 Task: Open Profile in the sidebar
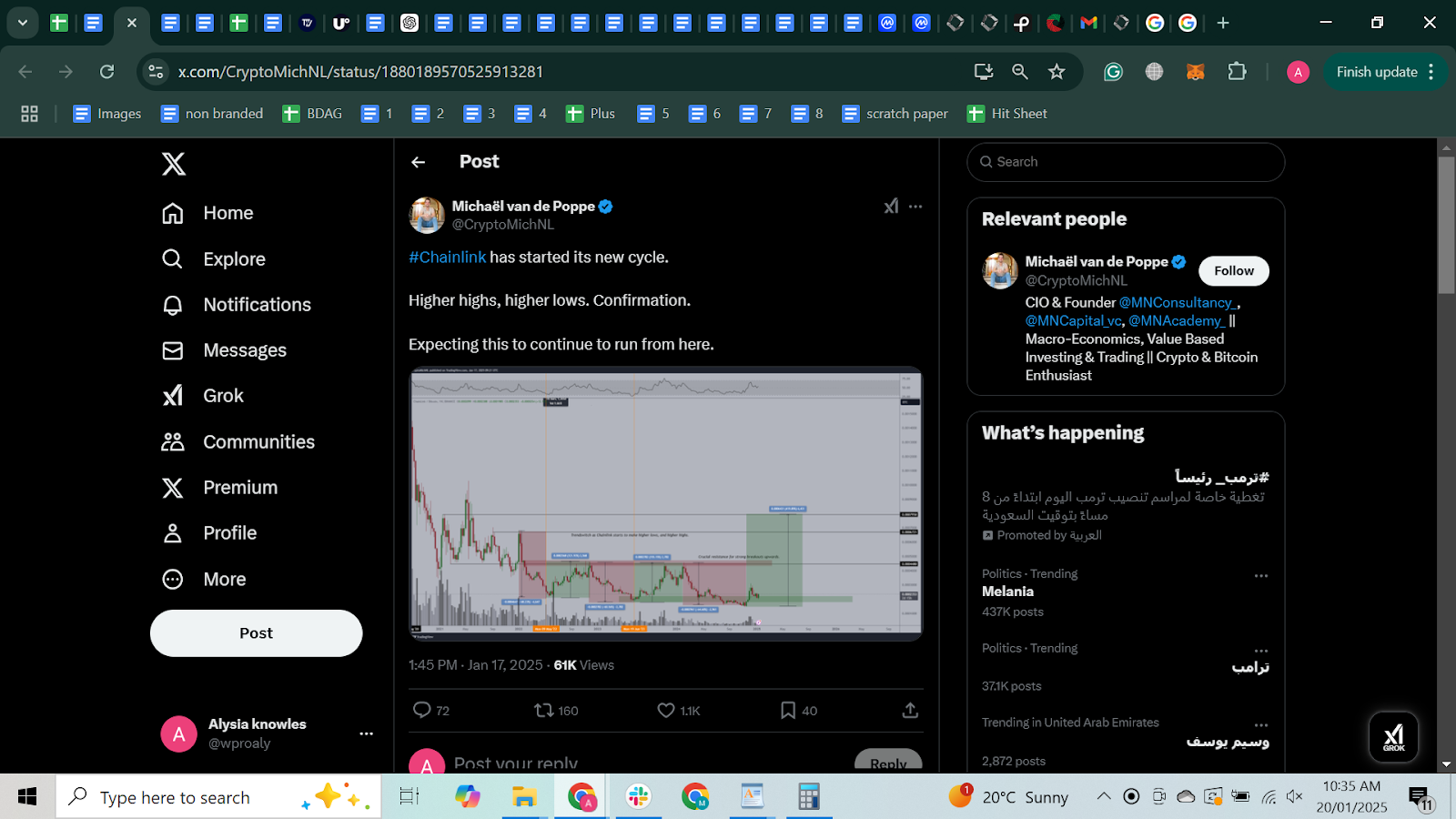(x=209, y=533)
